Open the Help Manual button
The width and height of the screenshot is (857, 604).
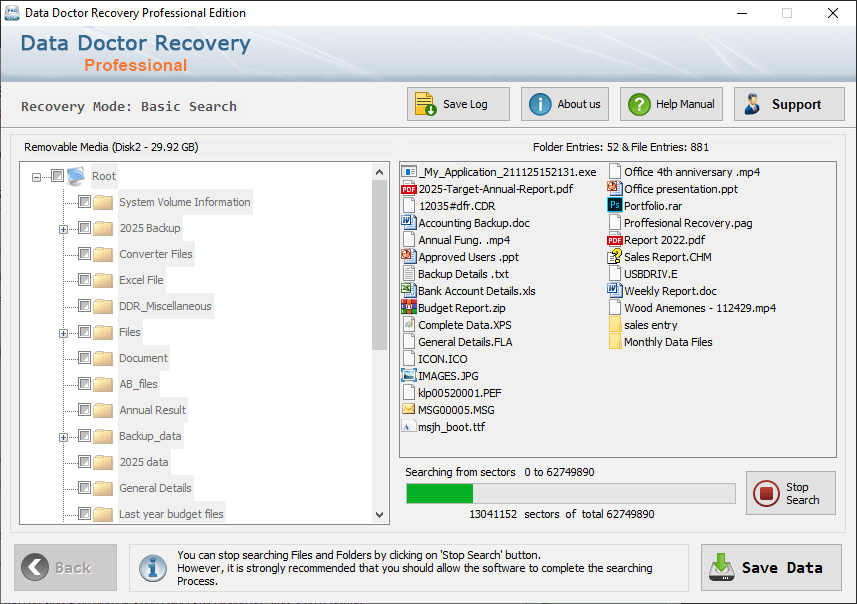click(x=671, y=104)
